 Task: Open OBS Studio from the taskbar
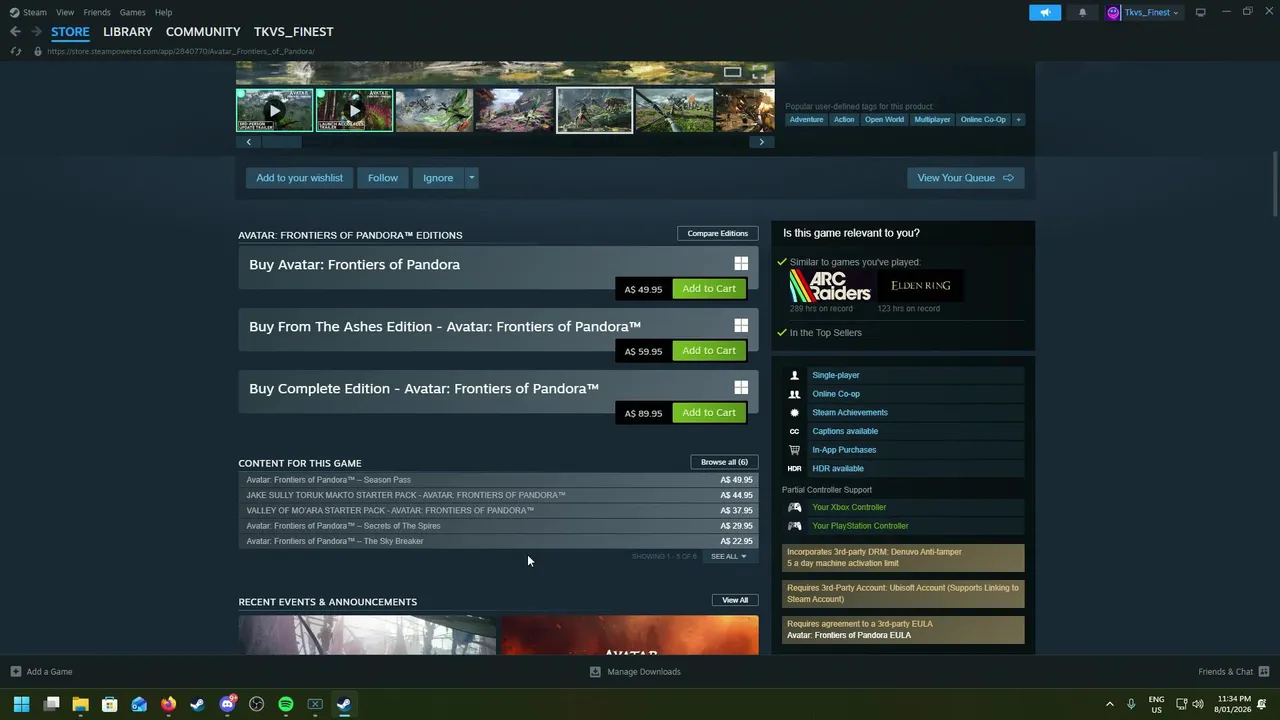click(256, 704)
